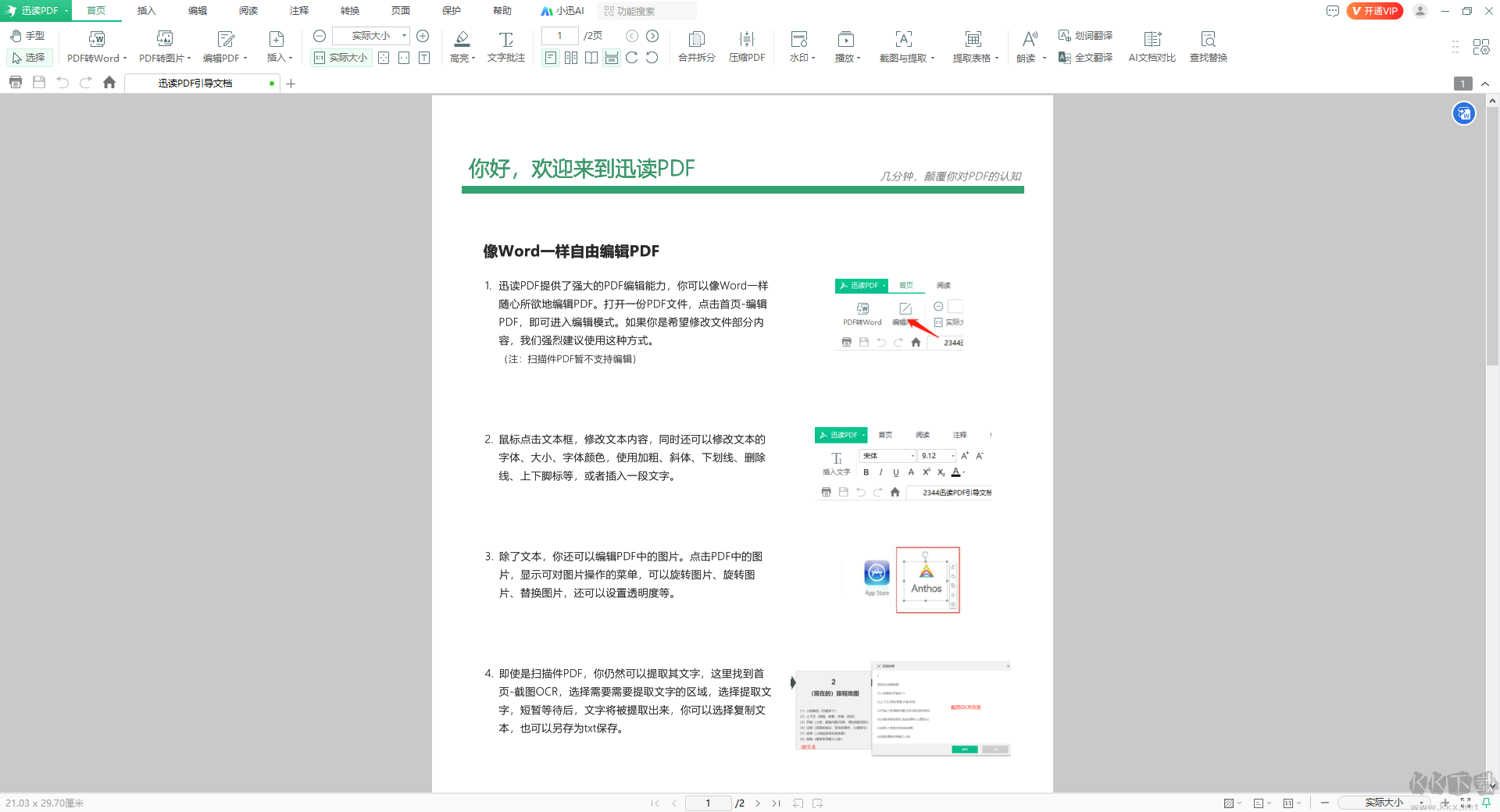Switch to single page view layout
The width and height of the screenshot is (1500, 812).
(551, 58)
